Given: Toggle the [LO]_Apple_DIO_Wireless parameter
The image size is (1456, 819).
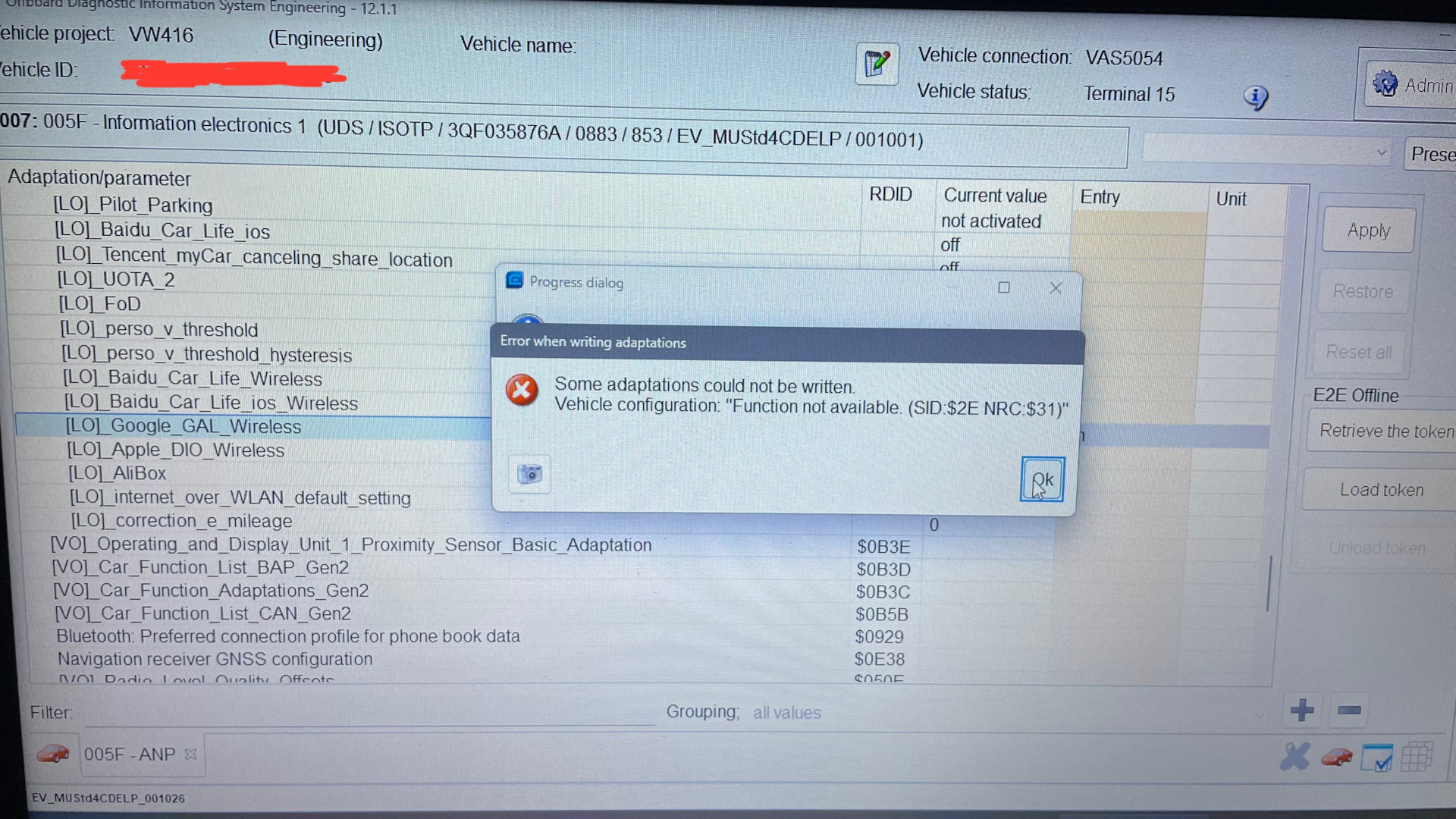Looking at the screenshot, I should click(x=176, y=449).
